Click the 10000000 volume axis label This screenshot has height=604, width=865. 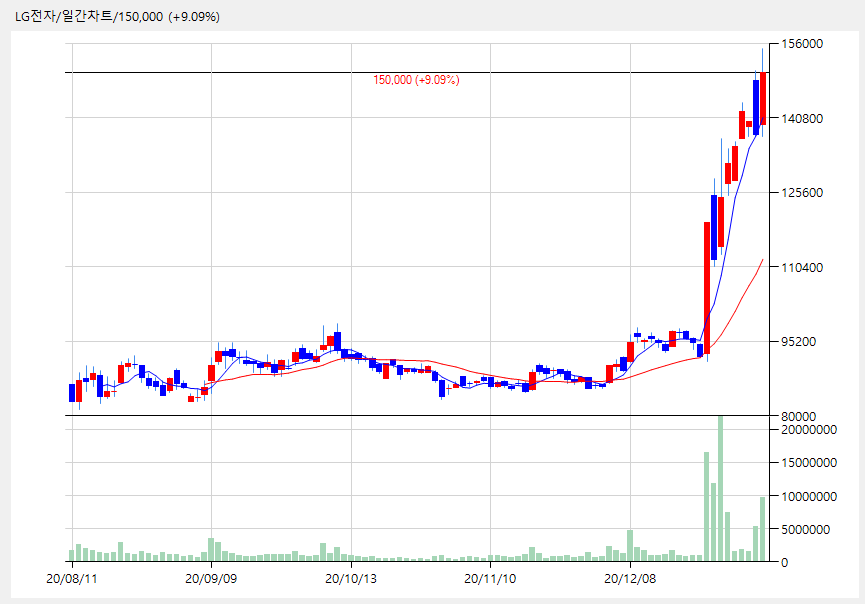809,496
